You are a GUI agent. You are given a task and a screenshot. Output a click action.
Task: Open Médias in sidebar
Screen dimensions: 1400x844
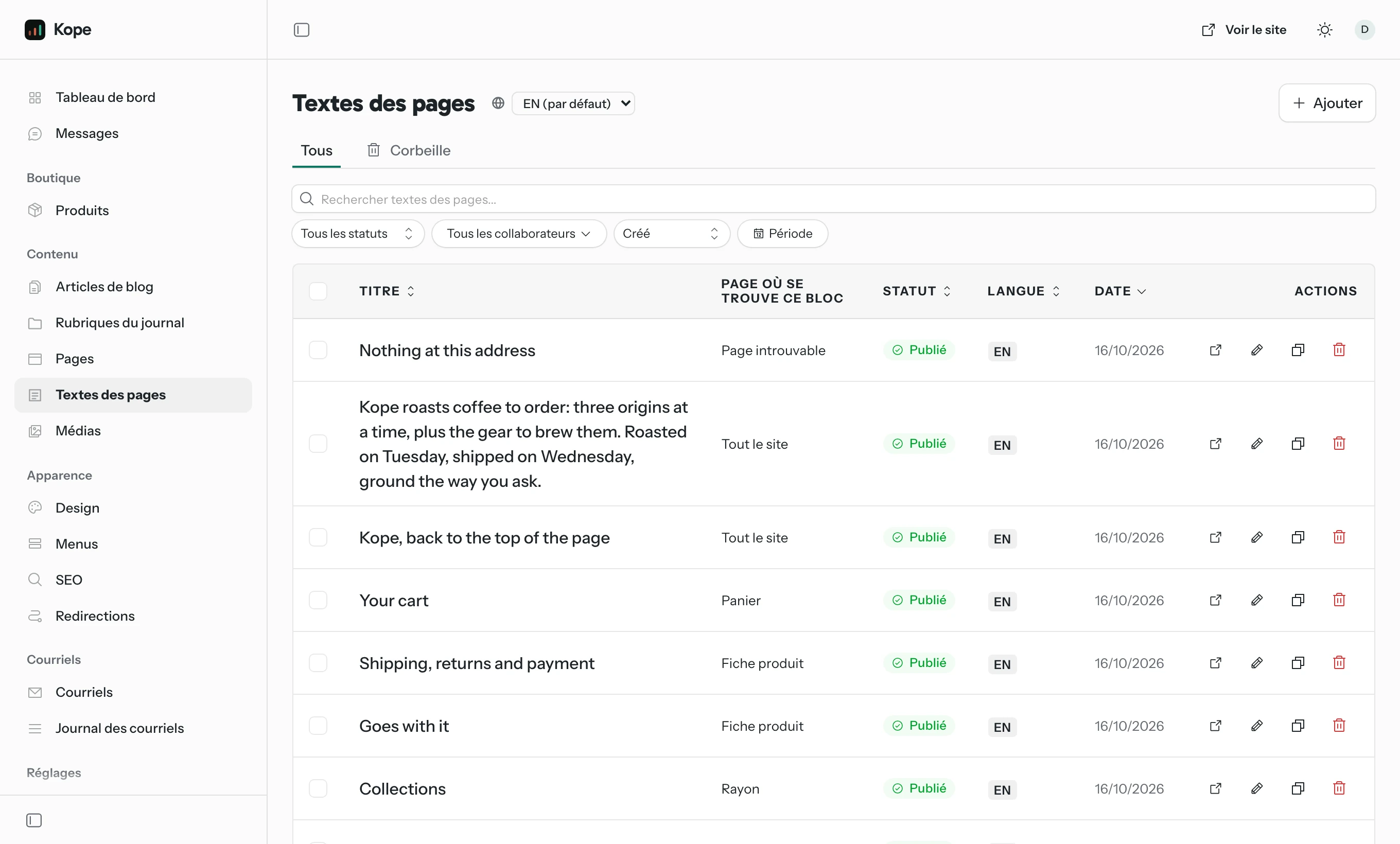133,431
